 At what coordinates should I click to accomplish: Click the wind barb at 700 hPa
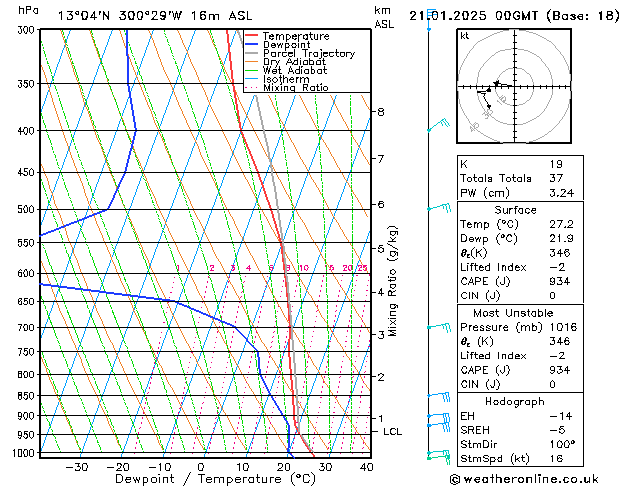pos(439,327)
